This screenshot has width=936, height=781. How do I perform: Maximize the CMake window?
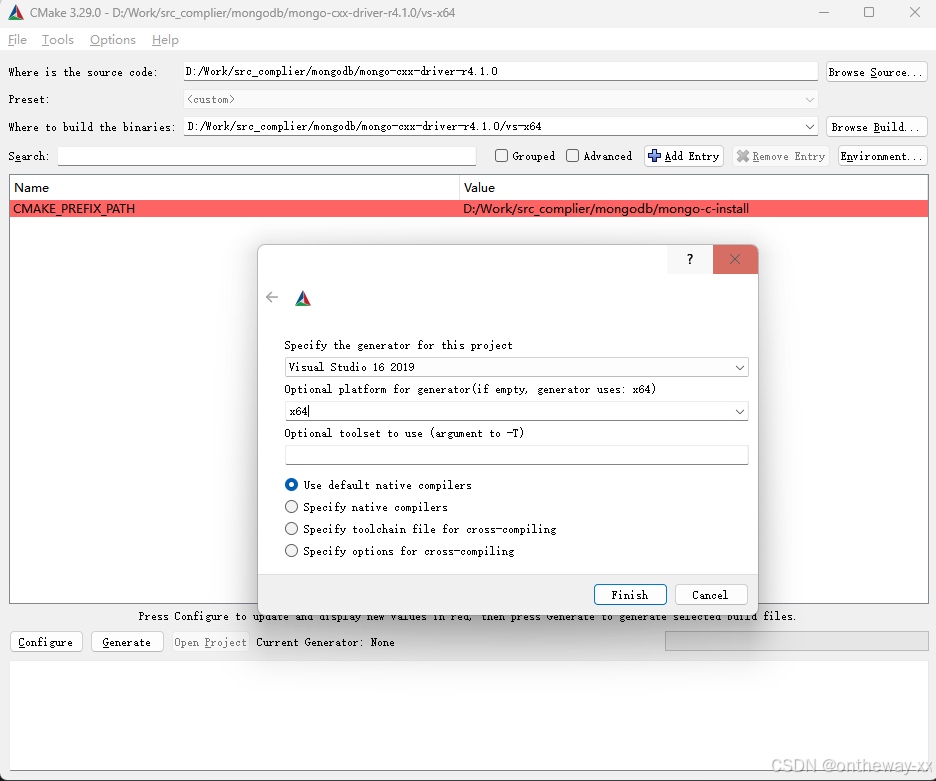pos(869,13)
